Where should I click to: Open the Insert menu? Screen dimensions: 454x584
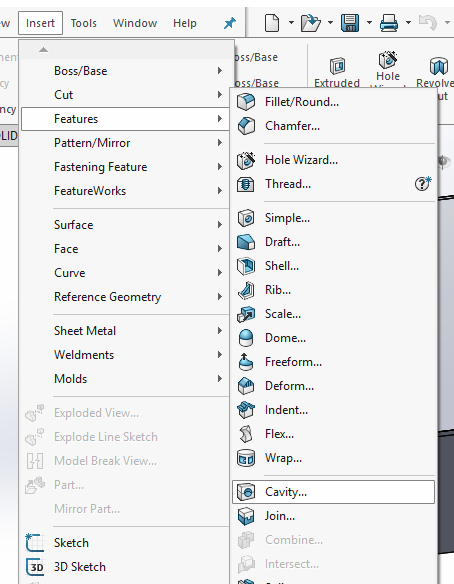pyautogui.click(x=40, y=23)
